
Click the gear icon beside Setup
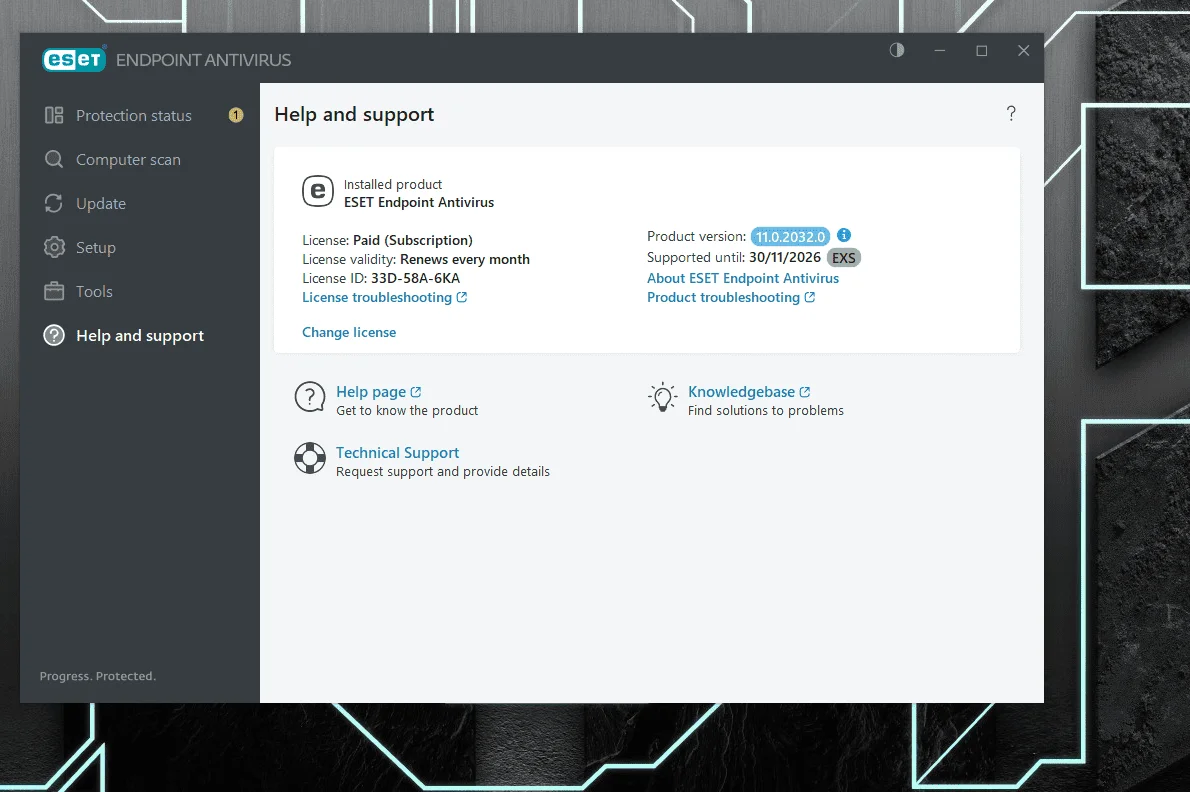(x=54, y=247)
